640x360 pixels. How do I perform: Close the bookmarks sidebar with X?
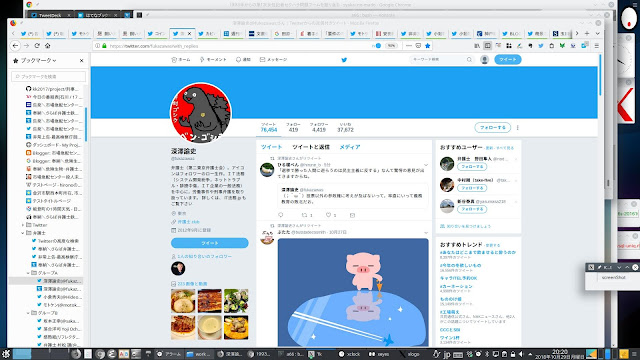(x=81, y=60)
